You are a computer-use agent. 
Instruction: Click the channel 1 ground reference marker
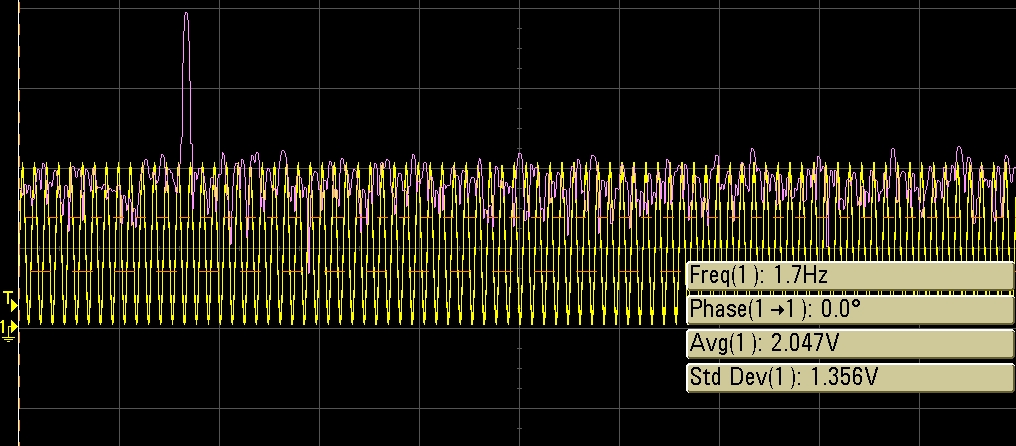coord(9,329)
